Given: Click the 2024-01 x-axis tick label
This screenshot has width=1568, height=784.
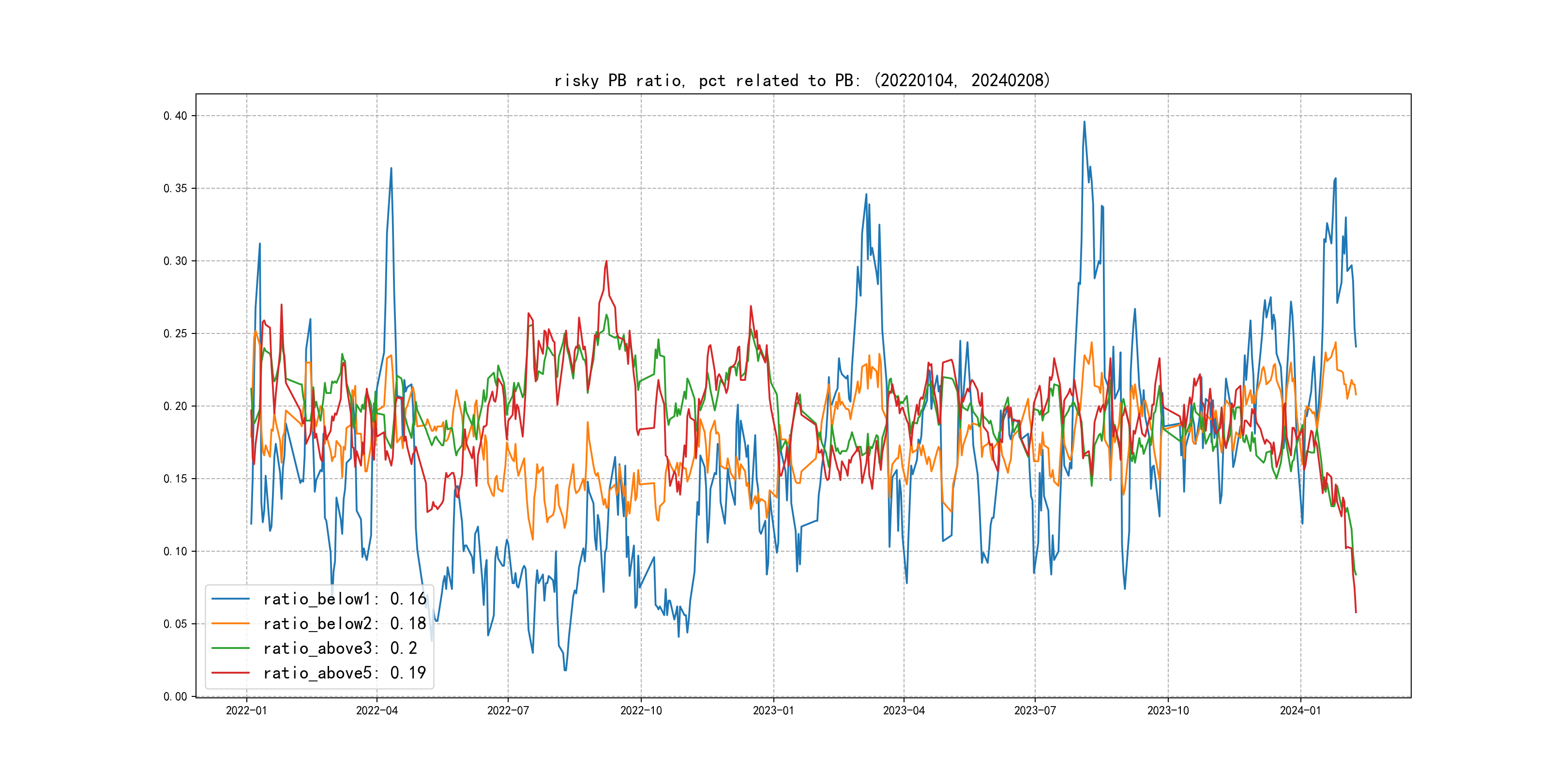Looking at the screenshot, I should point(1300,710).
